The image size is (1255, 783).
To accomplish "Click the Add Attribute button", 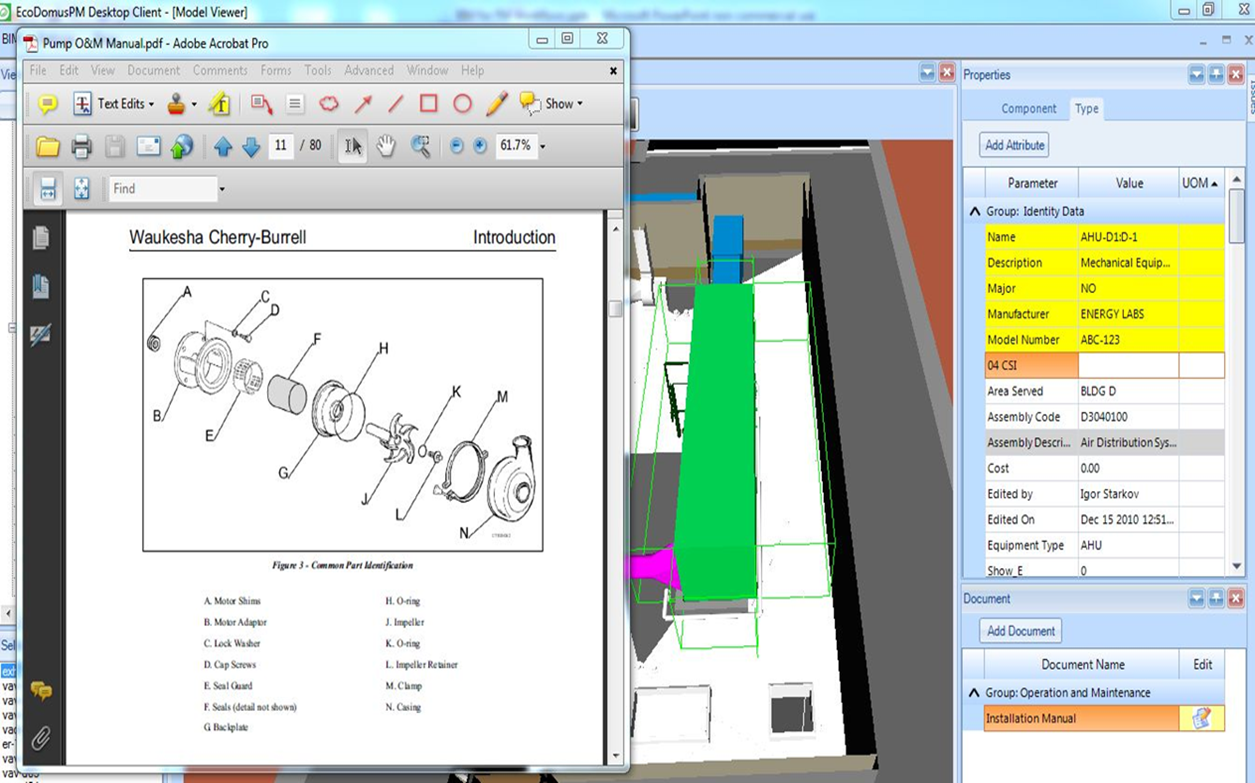I will coord(1014,145).
